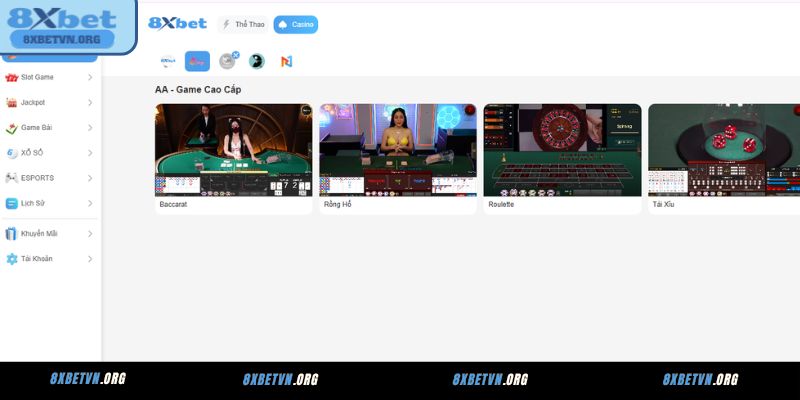Click the Khuyến Mãi gift icon
This screenshot has height=400, width=800.
coord(12,233)
